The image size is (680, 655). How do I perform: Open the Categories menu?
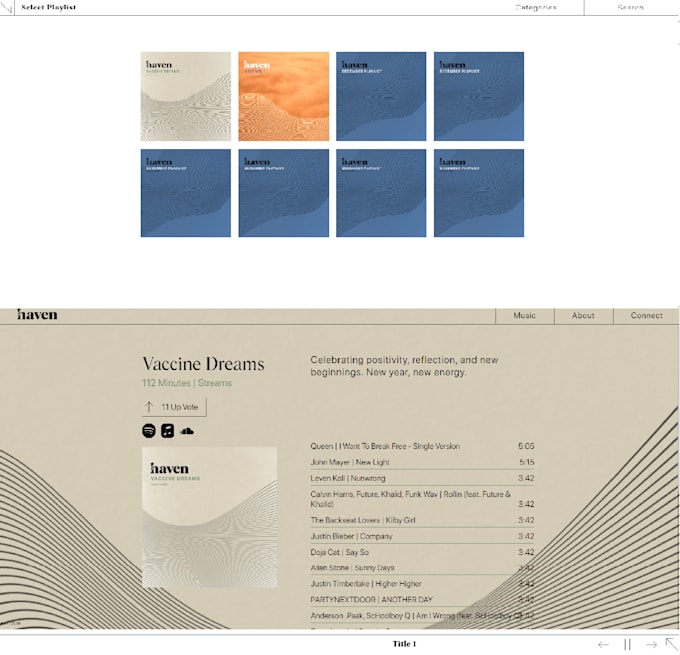pyautogui.click(x=536, y=7)
